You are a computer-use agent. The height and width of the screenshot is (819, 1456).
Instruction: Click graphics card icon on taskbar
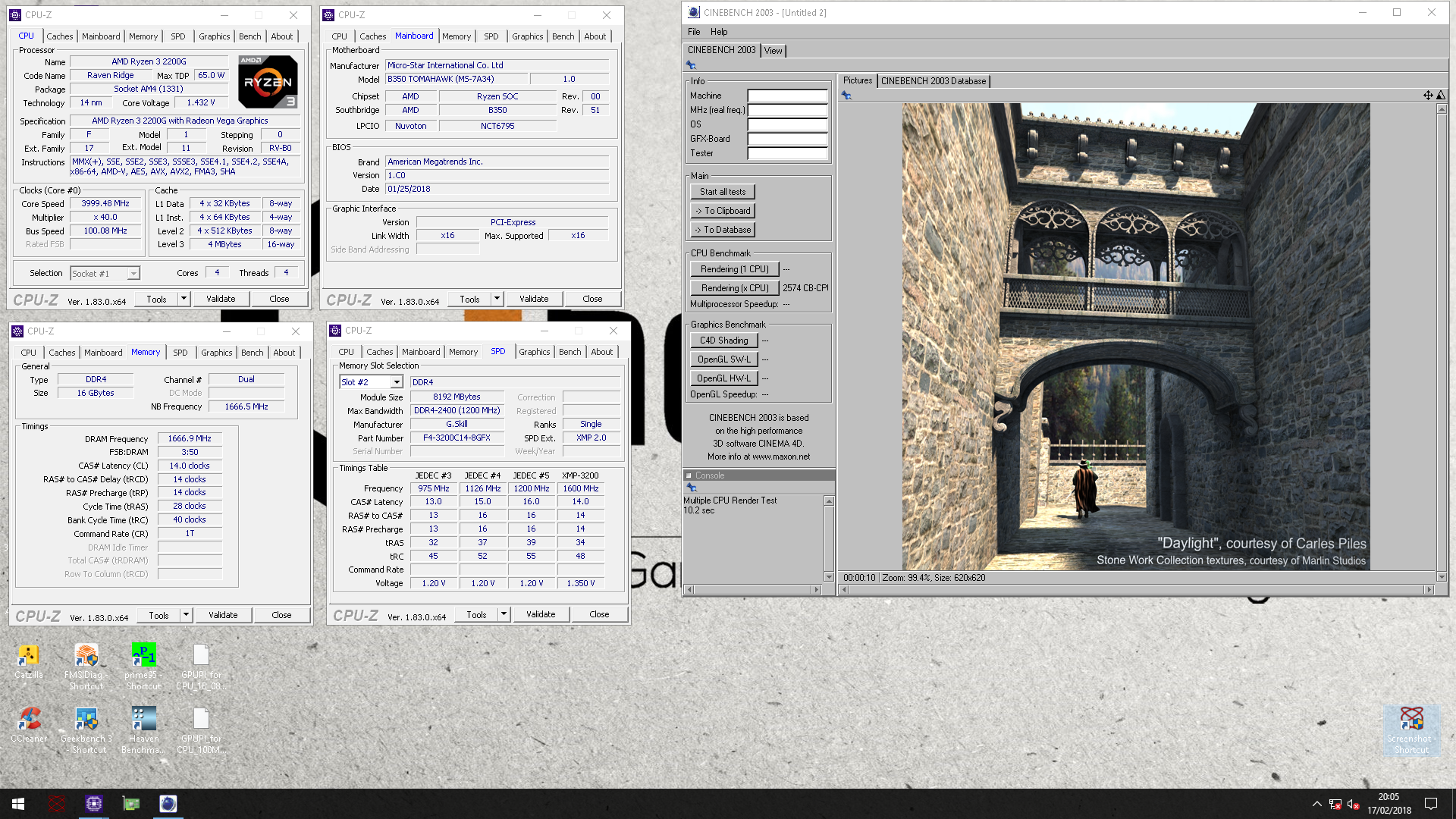coord(131,804)
